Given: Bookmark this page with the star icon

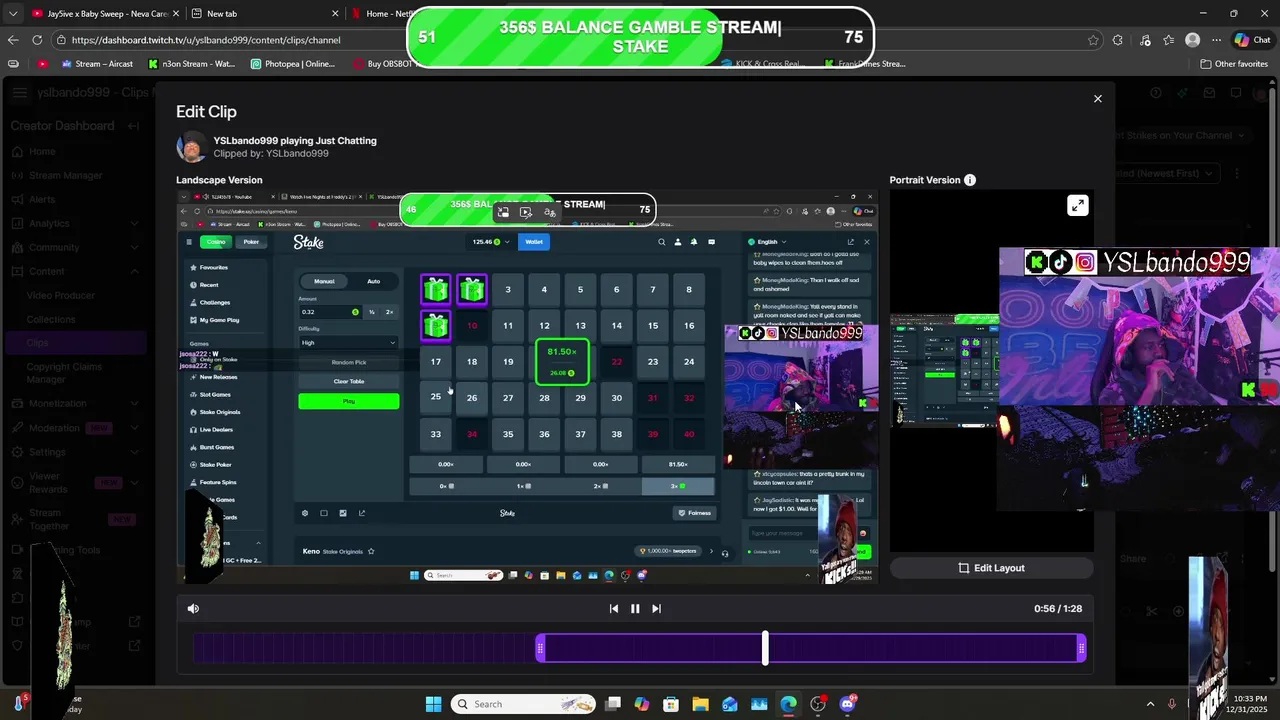Looking at the screenshot, I should pyautogui.click(x=1093, y=40).
